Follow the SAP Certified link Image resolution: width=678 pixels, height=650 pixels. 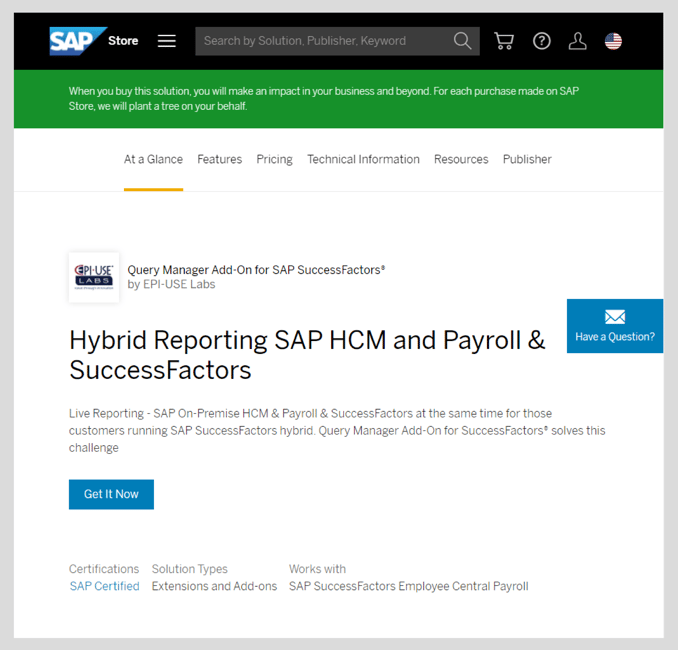[104, 586]
